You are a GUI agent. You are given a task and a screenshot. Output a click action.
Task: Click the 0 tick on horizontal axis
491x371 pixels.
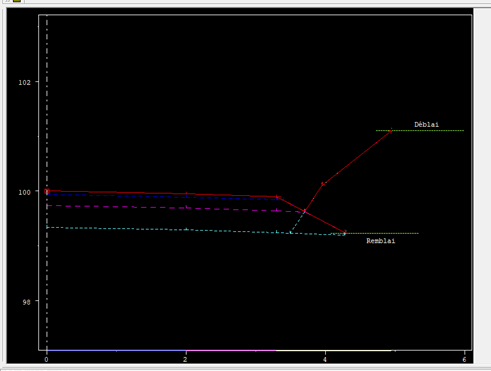(x=46, y=359)
